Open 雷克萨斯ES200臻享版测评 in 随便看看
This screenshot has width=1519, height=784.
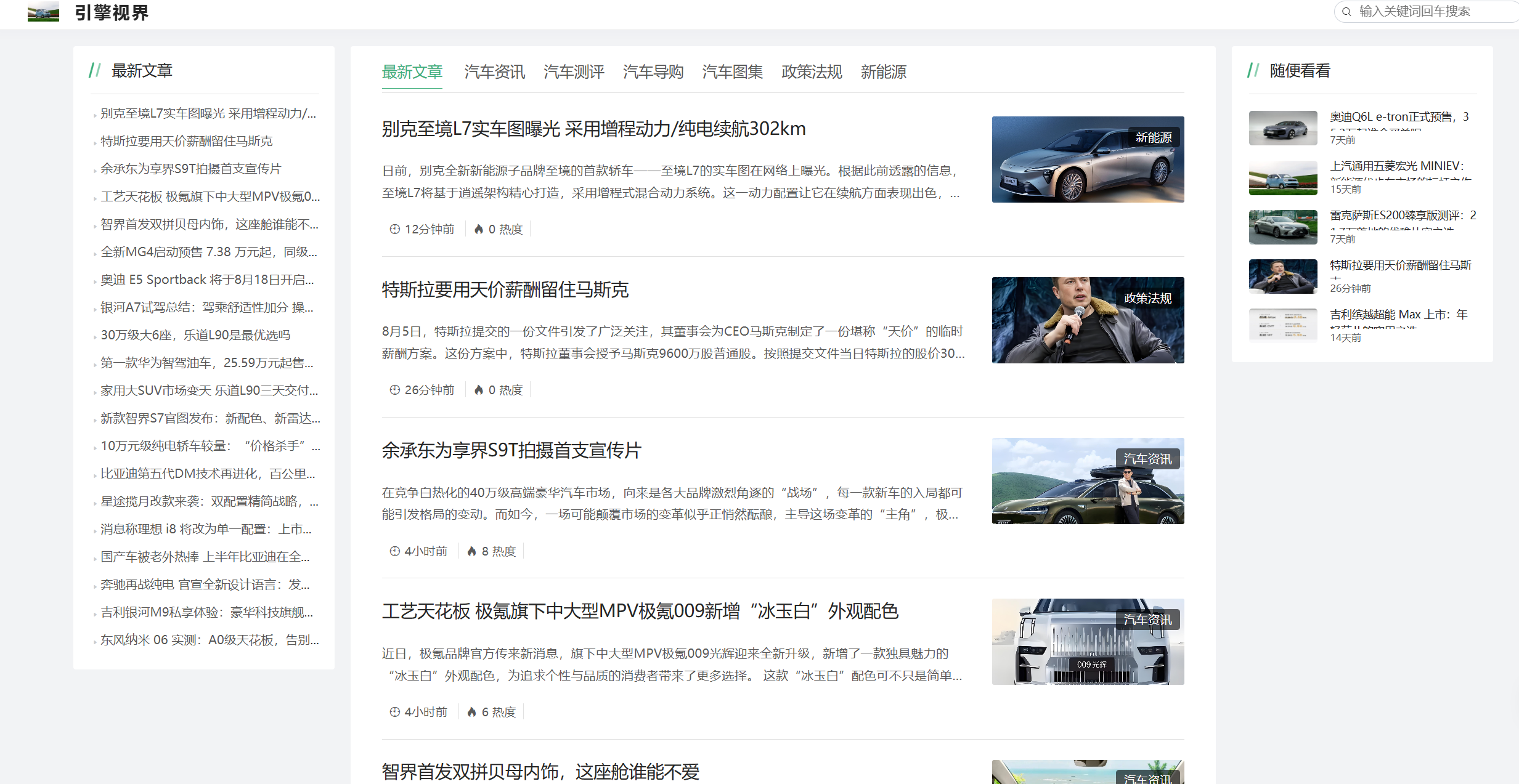[x=1402, y=216]
